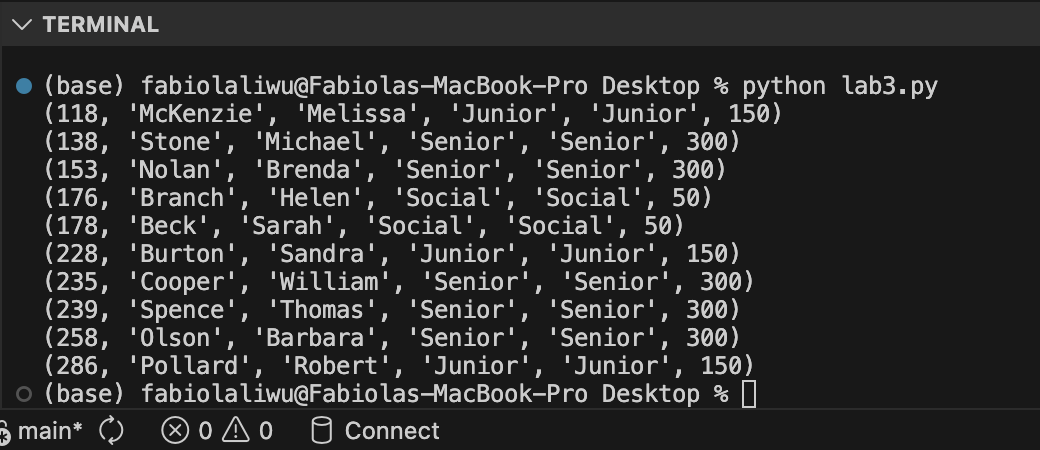Click the hollow circle prompt decoration
The height and width of the screenshot is (450, 1040).
(x=25, y=393)
